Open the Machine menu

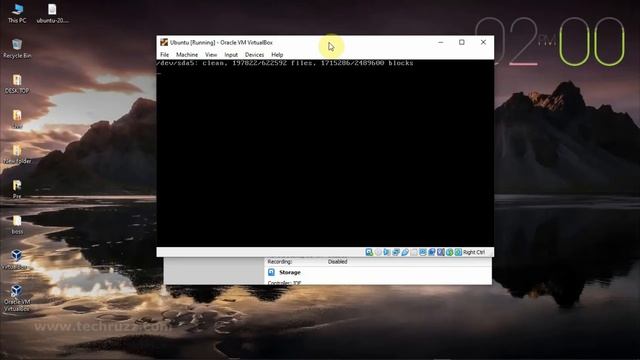[187, 55]
